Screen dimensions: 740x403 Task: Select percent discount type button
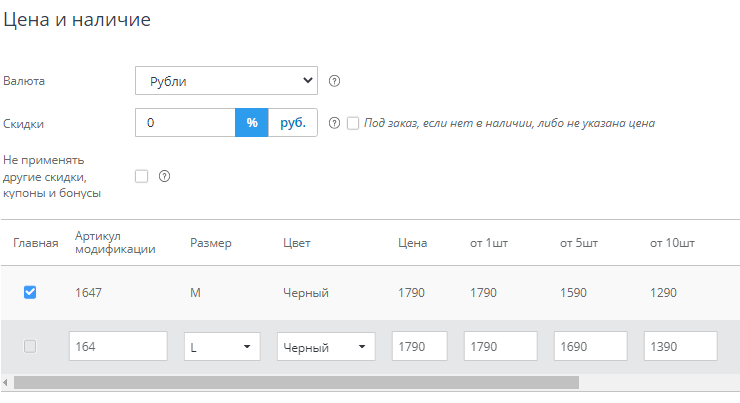coord(252,123)
